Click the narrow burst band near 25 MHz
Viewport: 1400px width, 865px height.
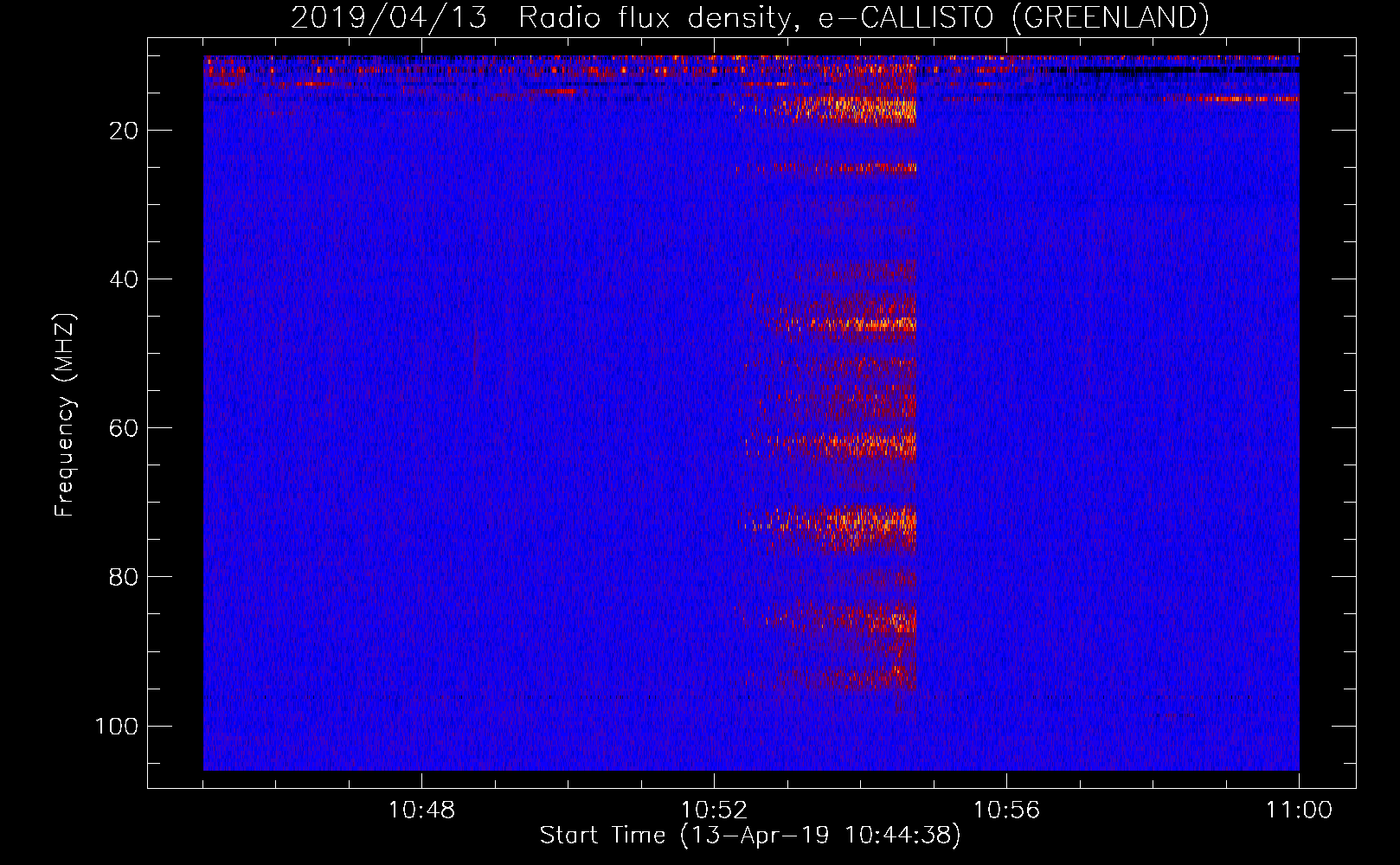click(826, 168)
